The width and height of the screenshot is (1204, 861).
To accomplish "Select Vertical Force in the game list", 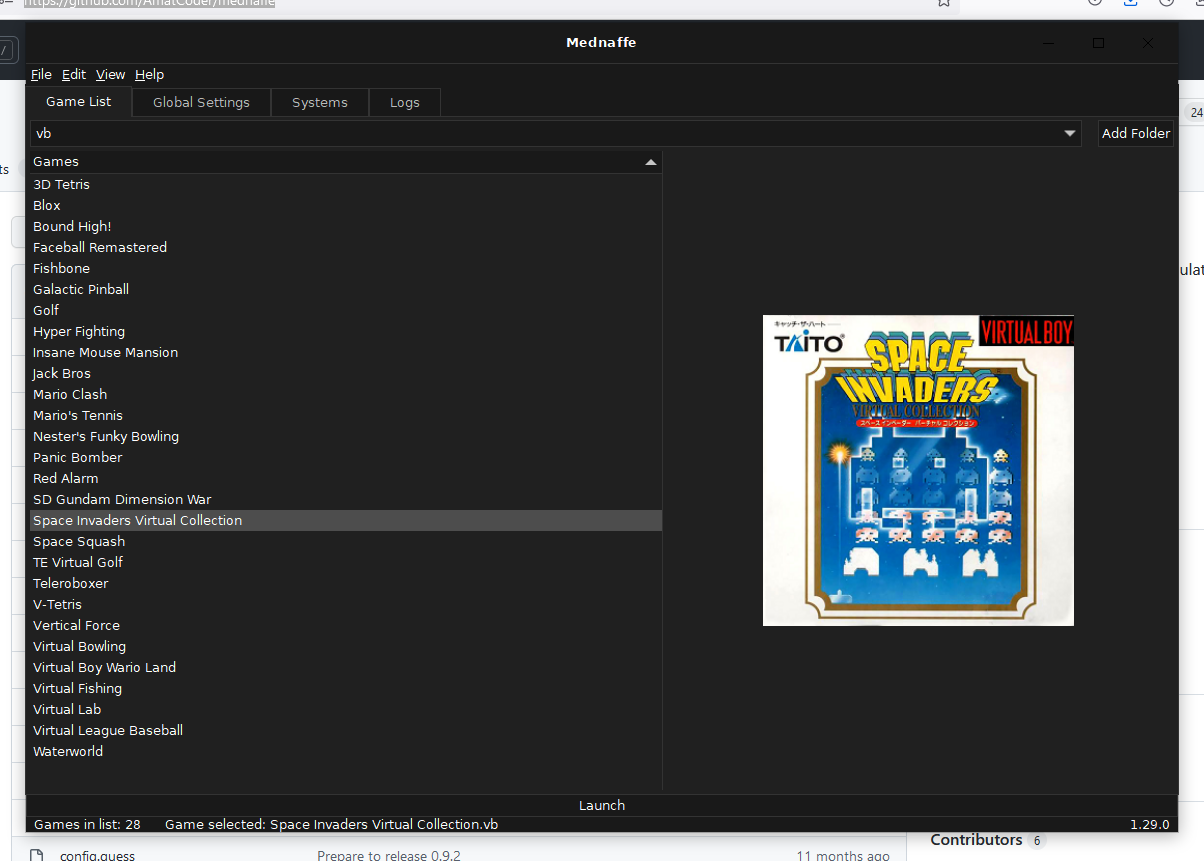I will click(x=345, y=625).
